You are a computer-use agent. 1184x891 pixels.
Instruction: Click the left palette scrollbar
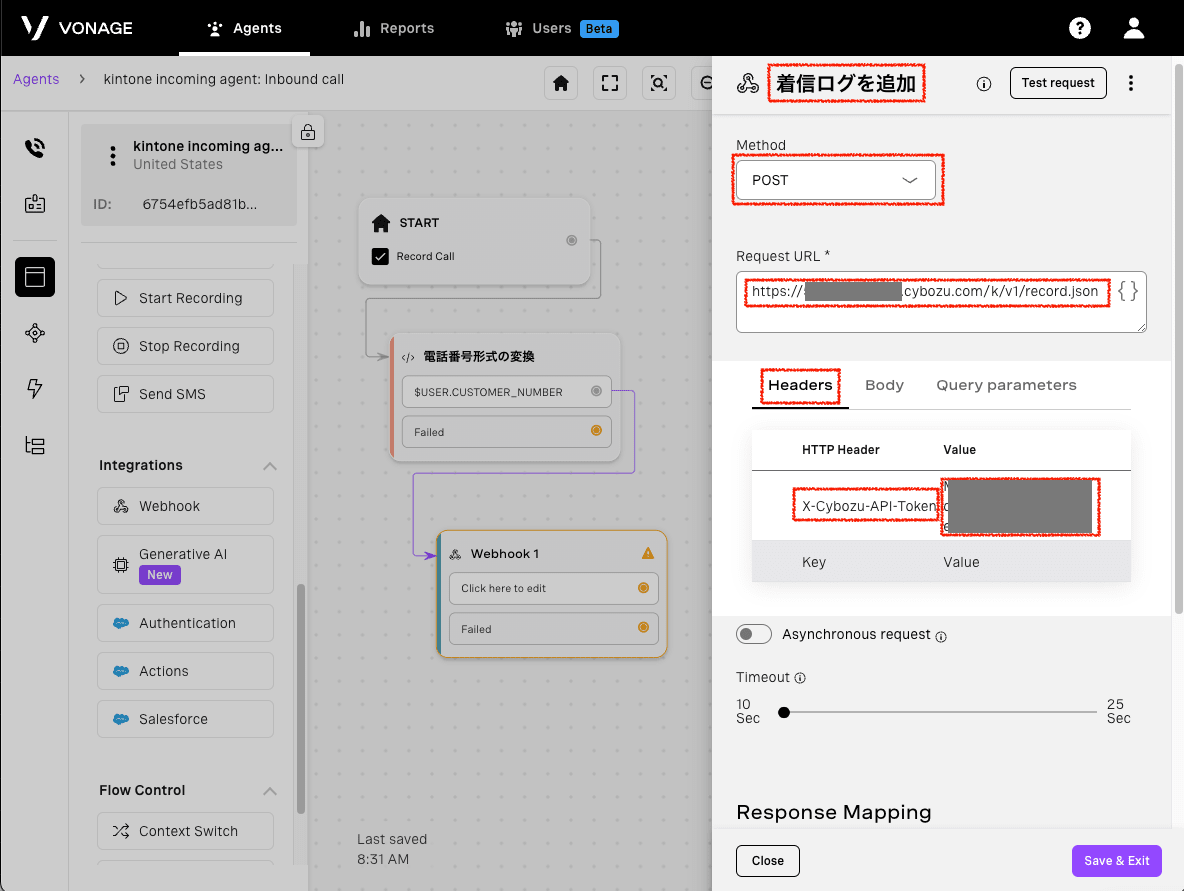pyautogui.click(x=301, y=699)
